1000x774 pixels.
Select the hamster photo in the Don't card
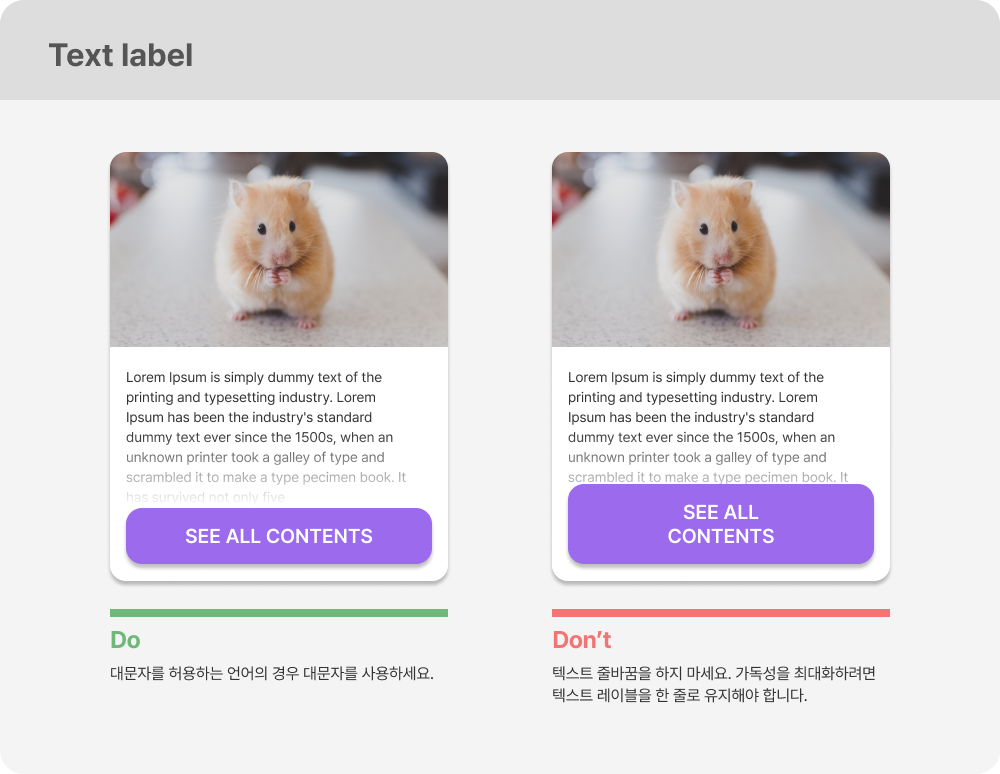(x=721, y=249)
